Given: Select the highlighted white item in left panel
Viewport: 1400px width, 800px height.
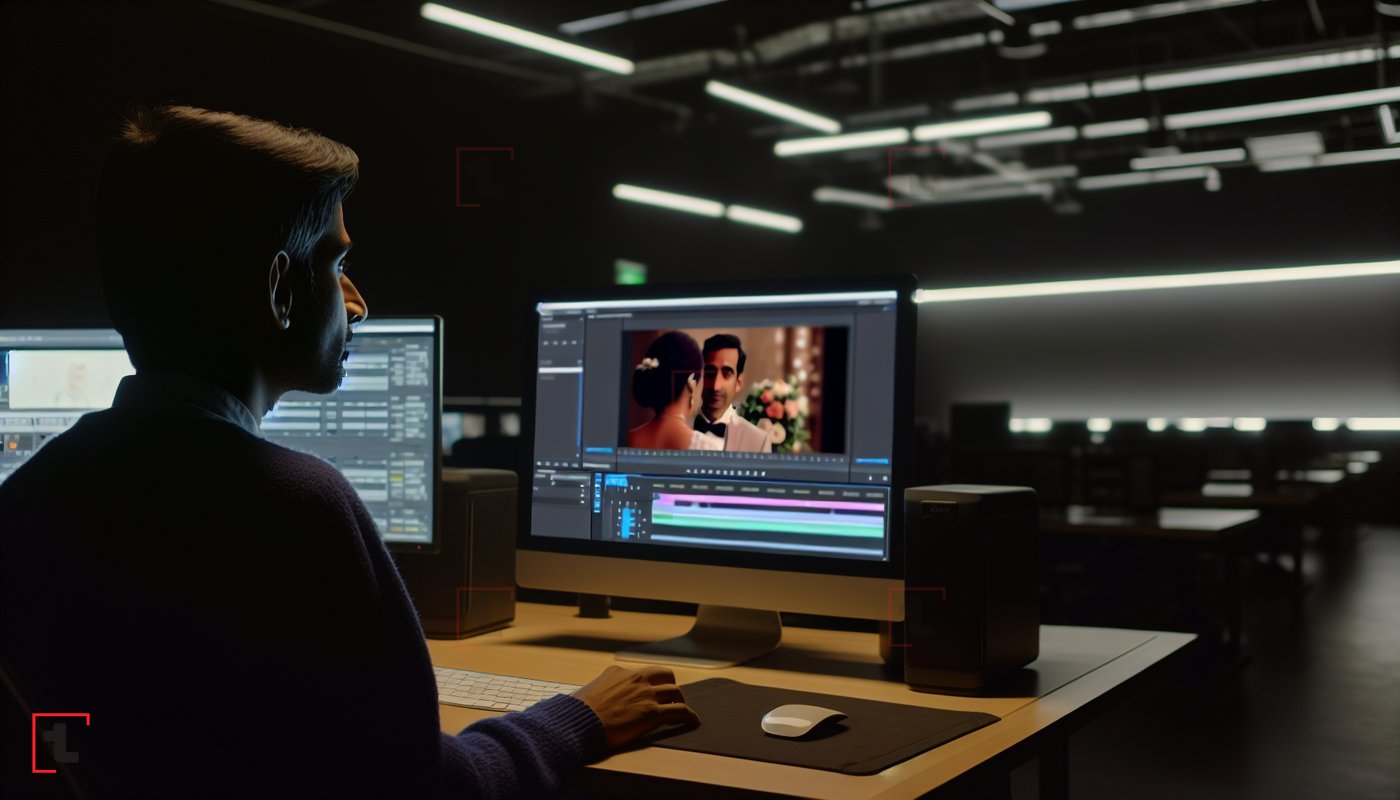Looking at the screenshot, I should coord(561,369).
